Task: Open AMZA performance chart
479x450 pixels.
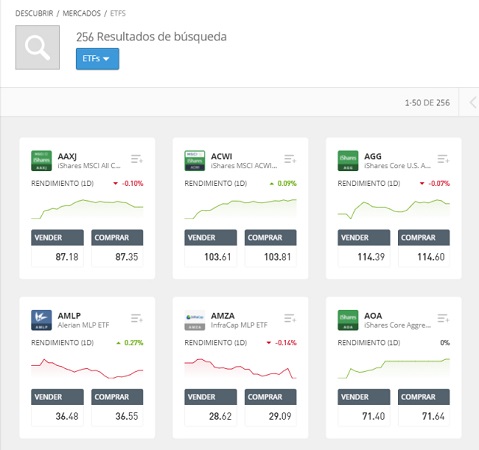Action: 240,368
